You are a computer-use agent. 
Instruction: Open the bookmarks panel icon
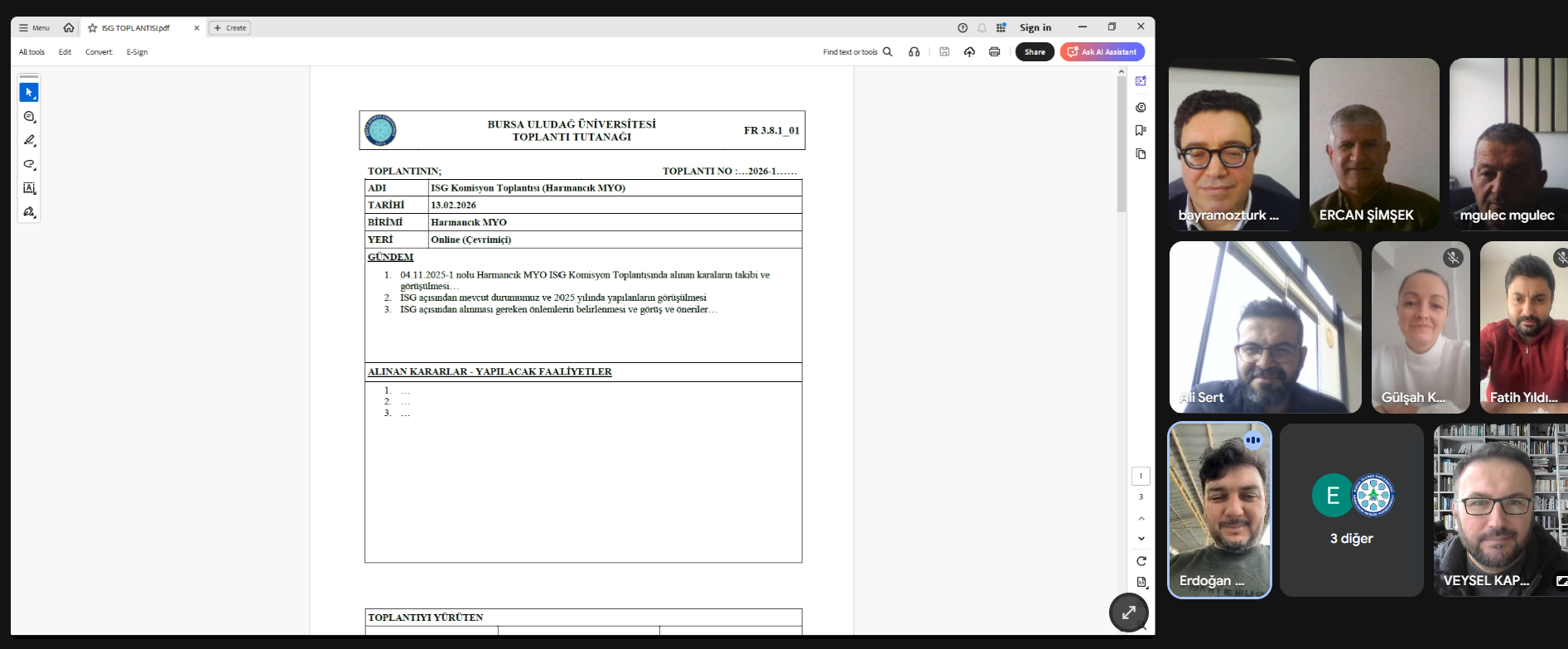click(x=1141, y=130)
